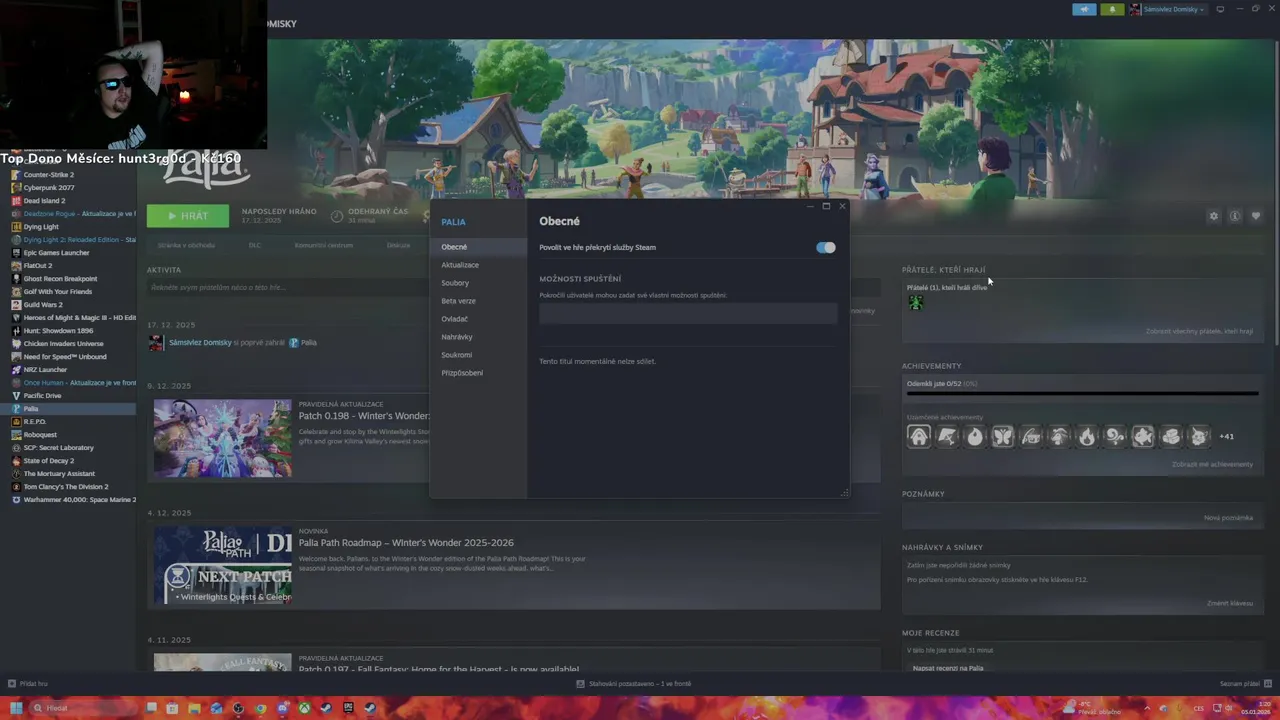Select Roboquest in library list

68,435
